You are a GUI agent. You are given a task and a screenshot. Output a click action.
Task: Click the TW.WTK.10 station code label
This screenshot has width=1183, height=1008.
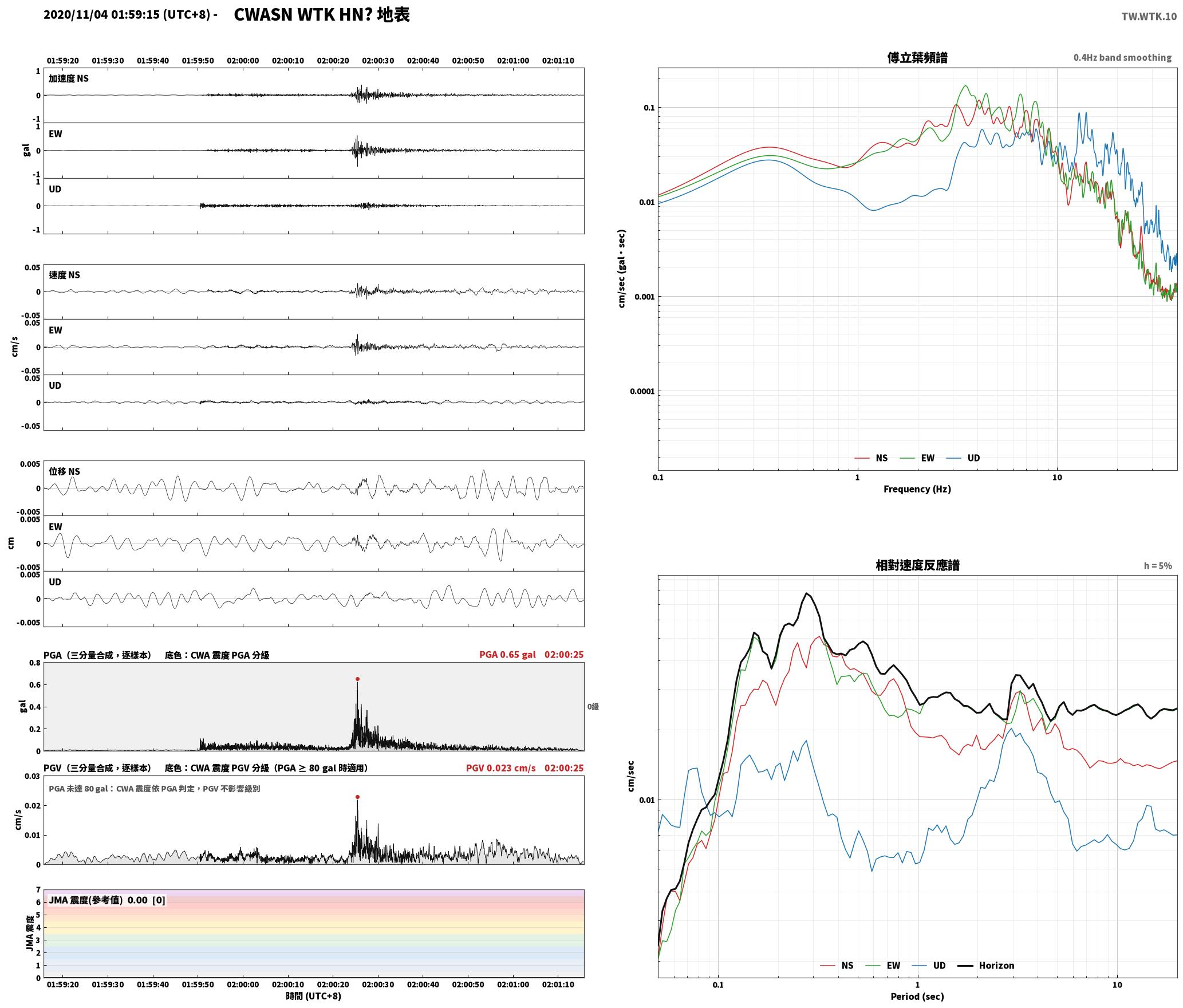click(x=1149, y=17)
